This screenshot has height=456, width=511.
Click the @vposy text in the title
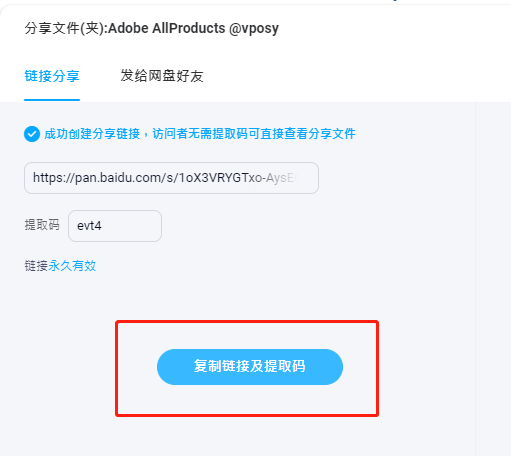(x=254, y=29)
